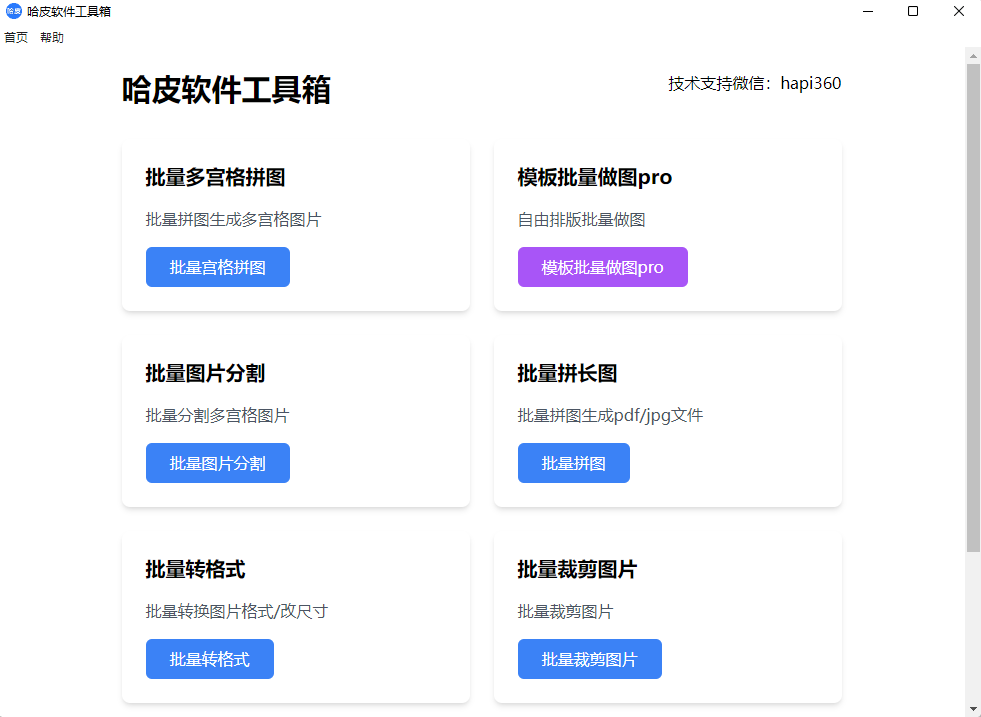The image size is (981, 717).
Task: Click the 技术支持微信：hapi360 text
Action: (x=755, y=83)
